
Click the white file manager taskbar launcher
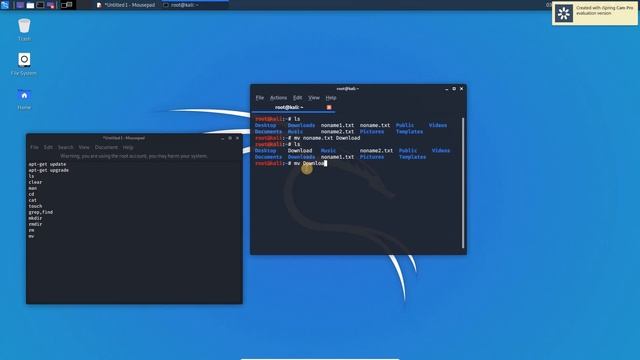(30, 5)
